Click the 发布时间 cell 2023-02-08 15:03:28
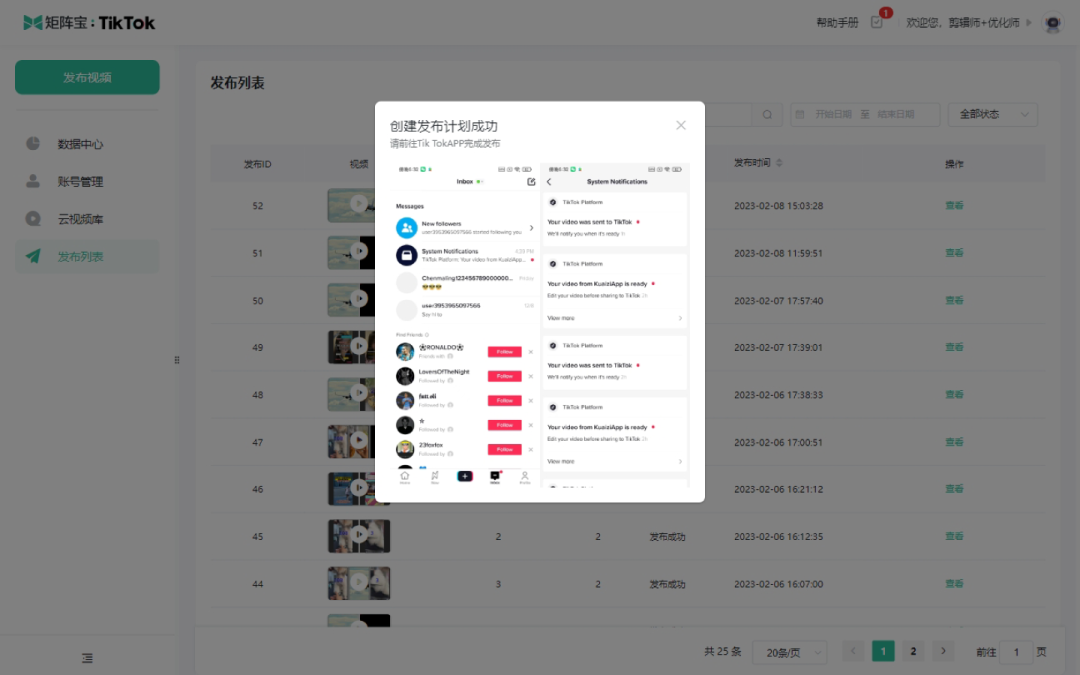1080x675 pixels. coord(778,205)
